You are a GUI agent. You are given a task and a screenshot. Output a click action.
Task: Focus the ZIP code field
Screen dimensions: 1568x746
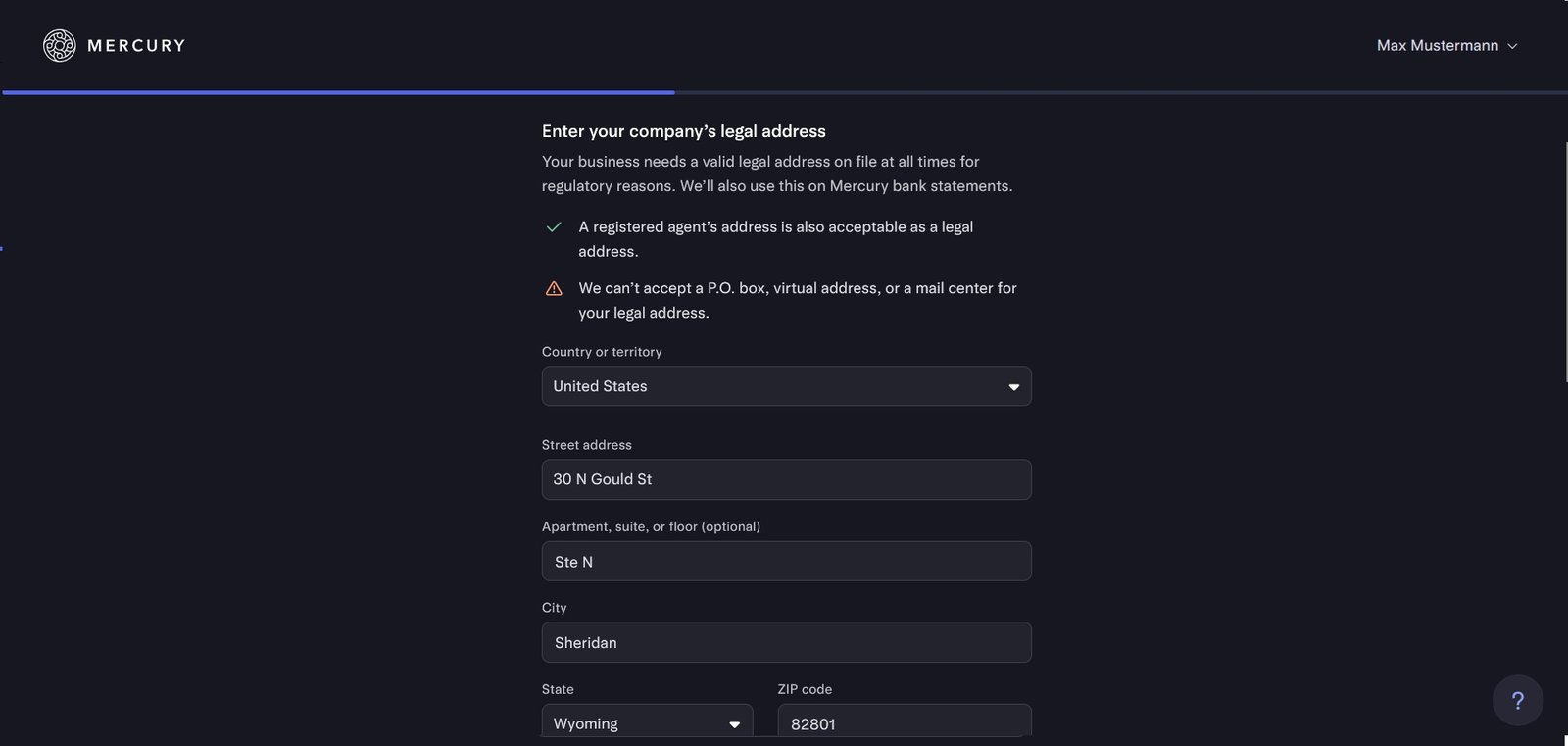click(904, 723)
